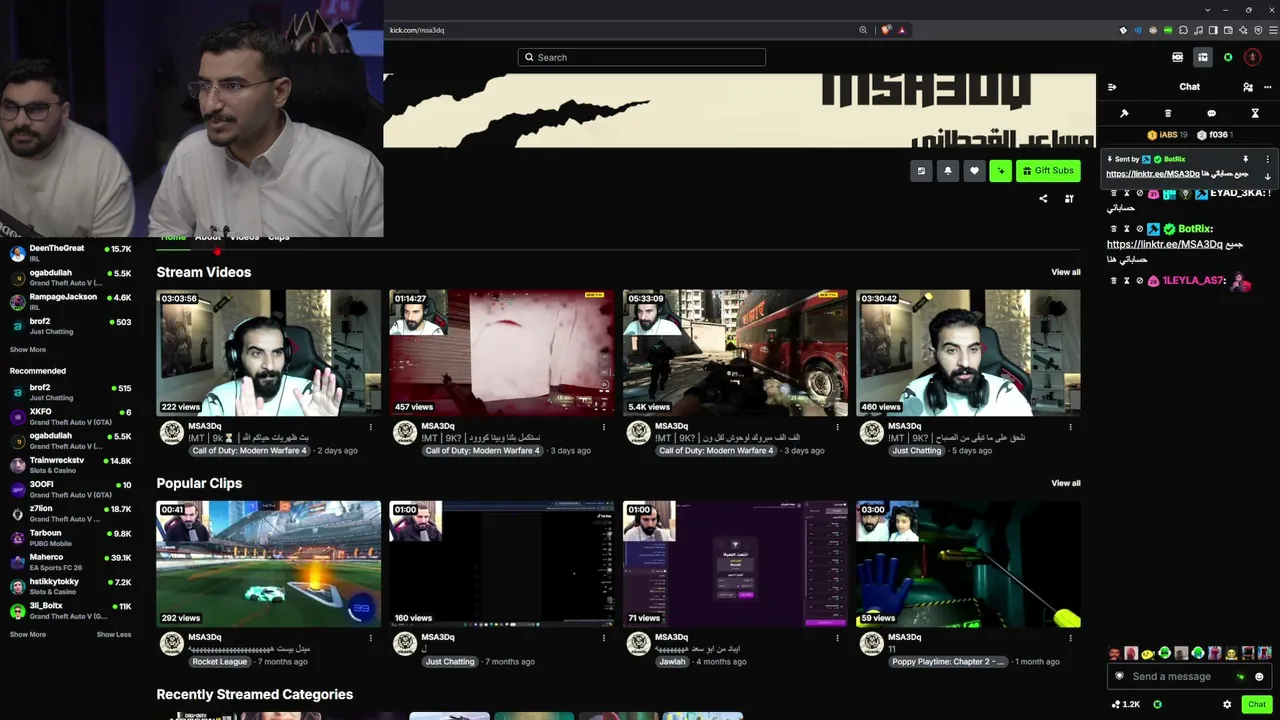
Task: Click the Gift Subs button
Action: click(x=1048, y=171)
